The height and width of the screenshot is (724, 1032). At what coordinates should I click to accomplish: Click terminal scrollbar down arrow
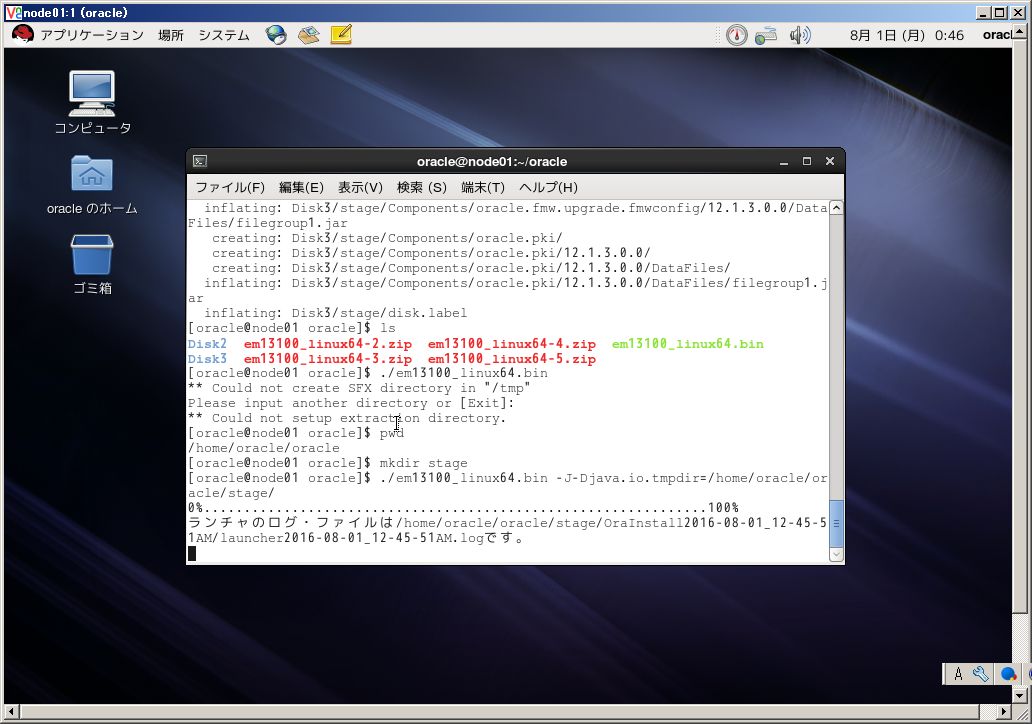(836, 555)
